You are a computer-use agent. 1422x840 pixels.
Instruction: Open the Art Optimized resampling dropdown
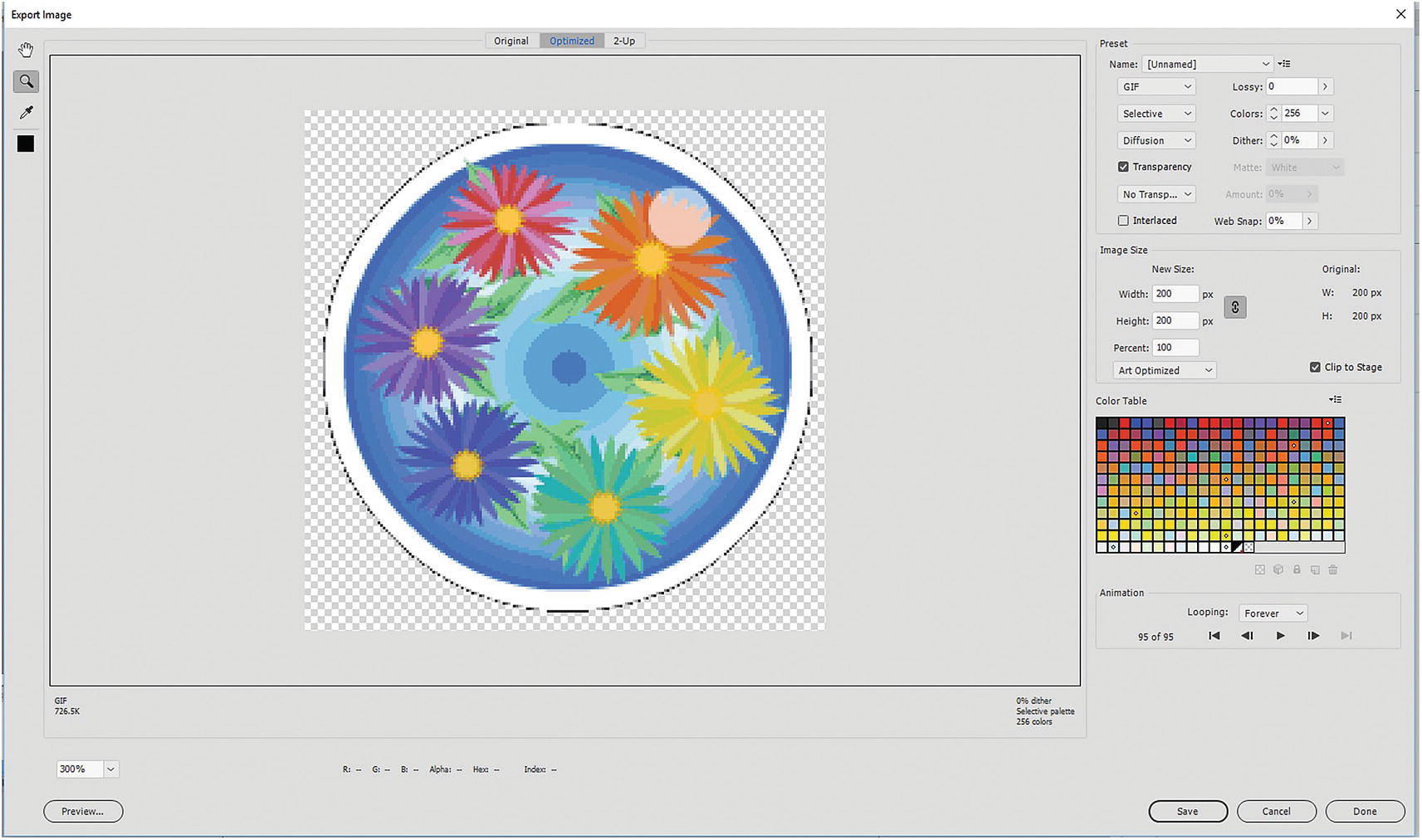(1165, 371)
